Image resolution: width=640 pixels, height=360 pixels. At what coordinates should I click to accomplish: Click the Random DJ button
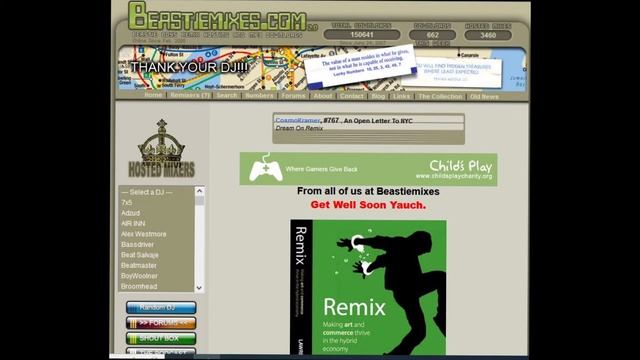[x=161, y=307]
